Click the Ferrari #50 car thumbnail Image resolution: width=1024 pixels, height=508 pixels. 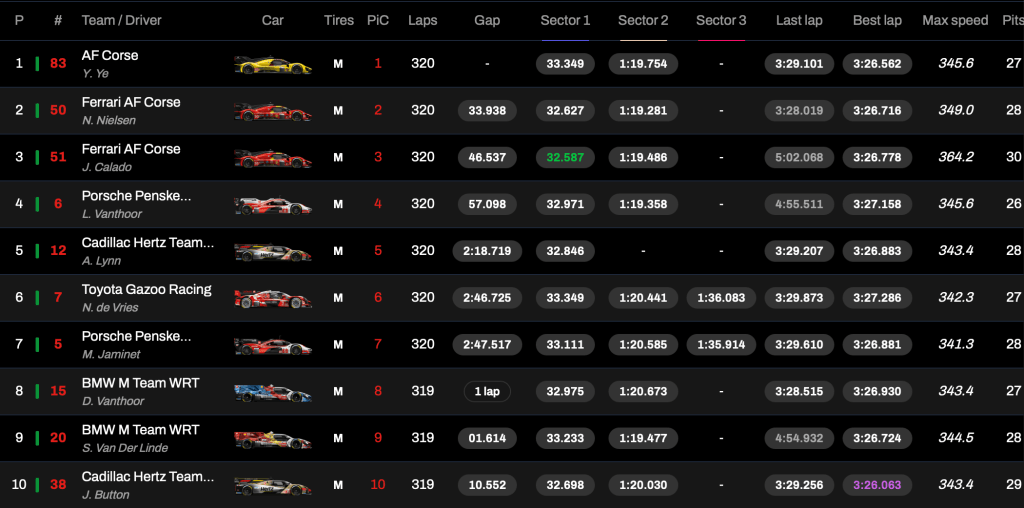coord(273,111)
